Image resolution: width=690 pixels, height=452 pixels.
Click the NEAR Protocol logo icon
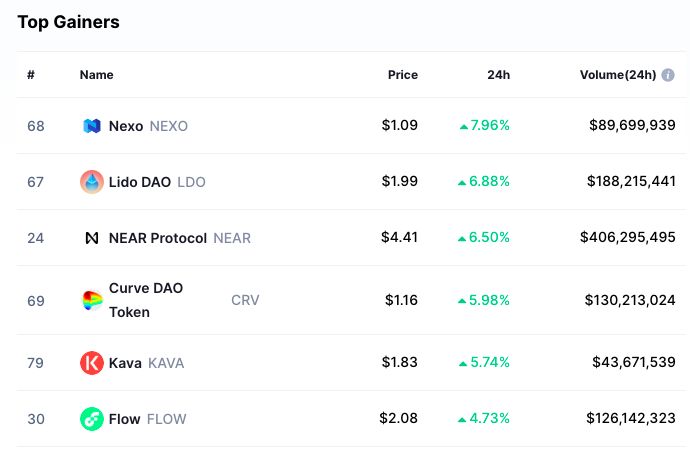92,238
